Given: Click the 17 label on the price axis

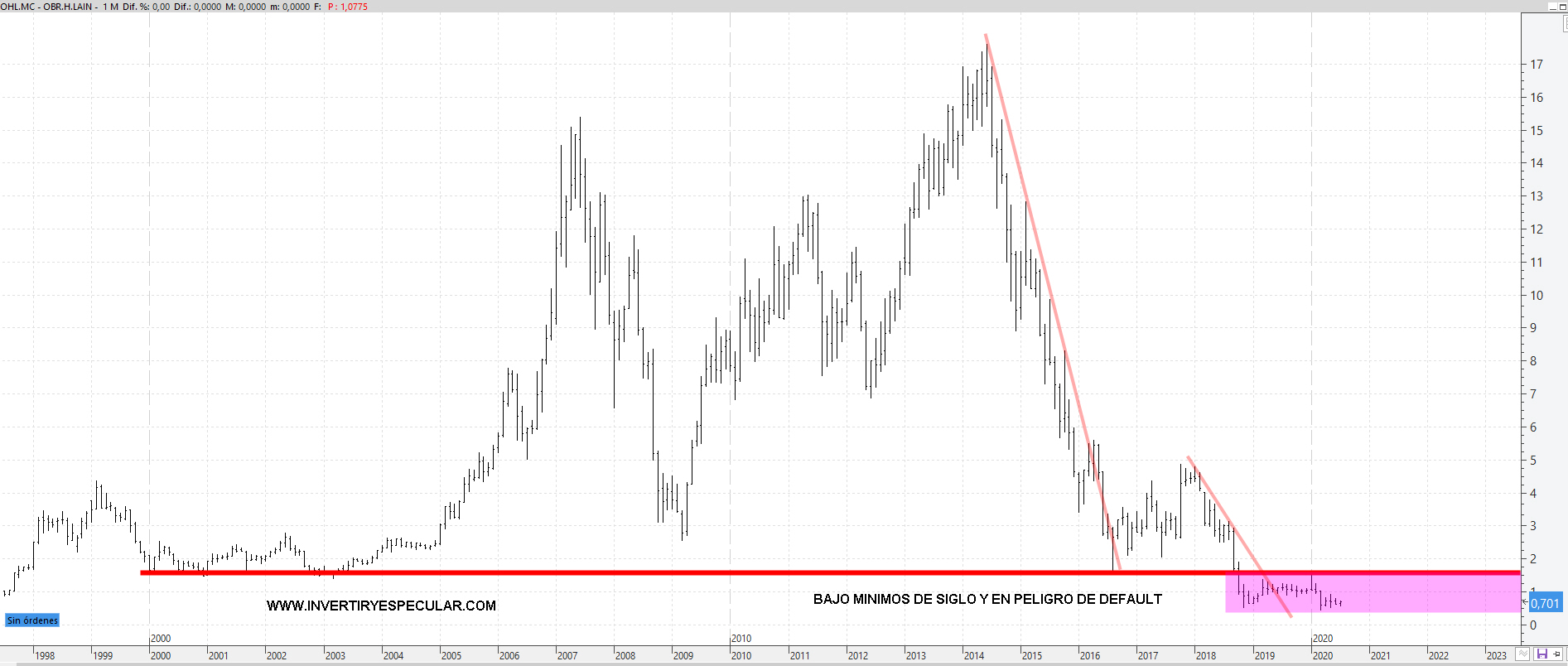Looking at the screenshot, I should click(1537, 65).
